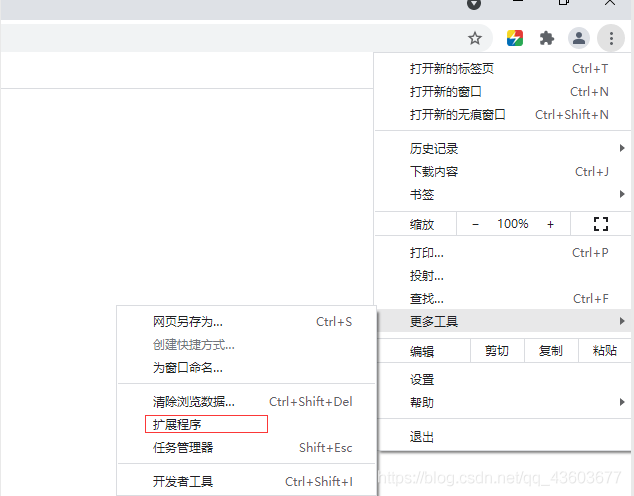Open the colorful lightning extension icon
634x496 pixels.
(x=515, y=38)
